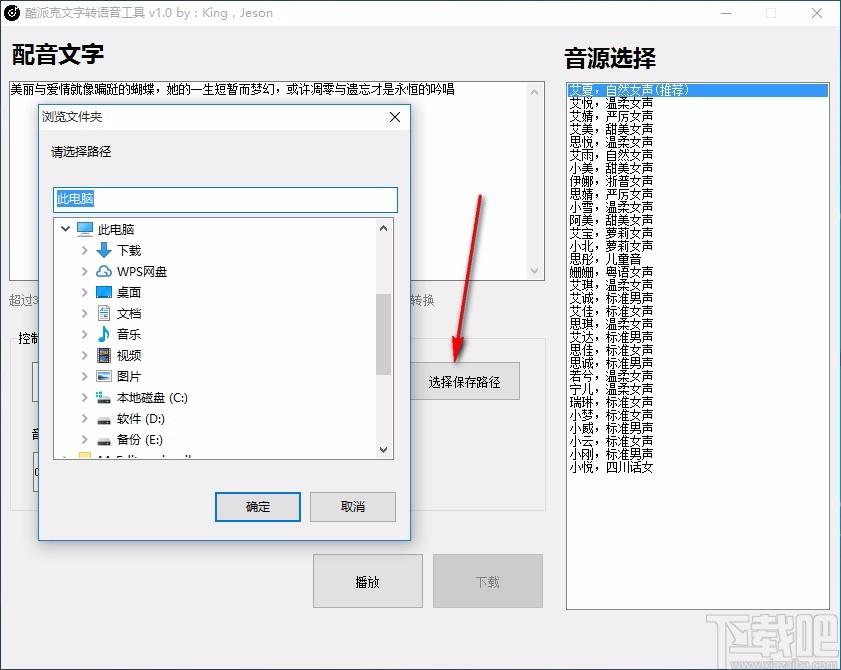841x670 pixels.
Task: Click folder tree scroll-down arrow
Action: [x=383, y=450]
